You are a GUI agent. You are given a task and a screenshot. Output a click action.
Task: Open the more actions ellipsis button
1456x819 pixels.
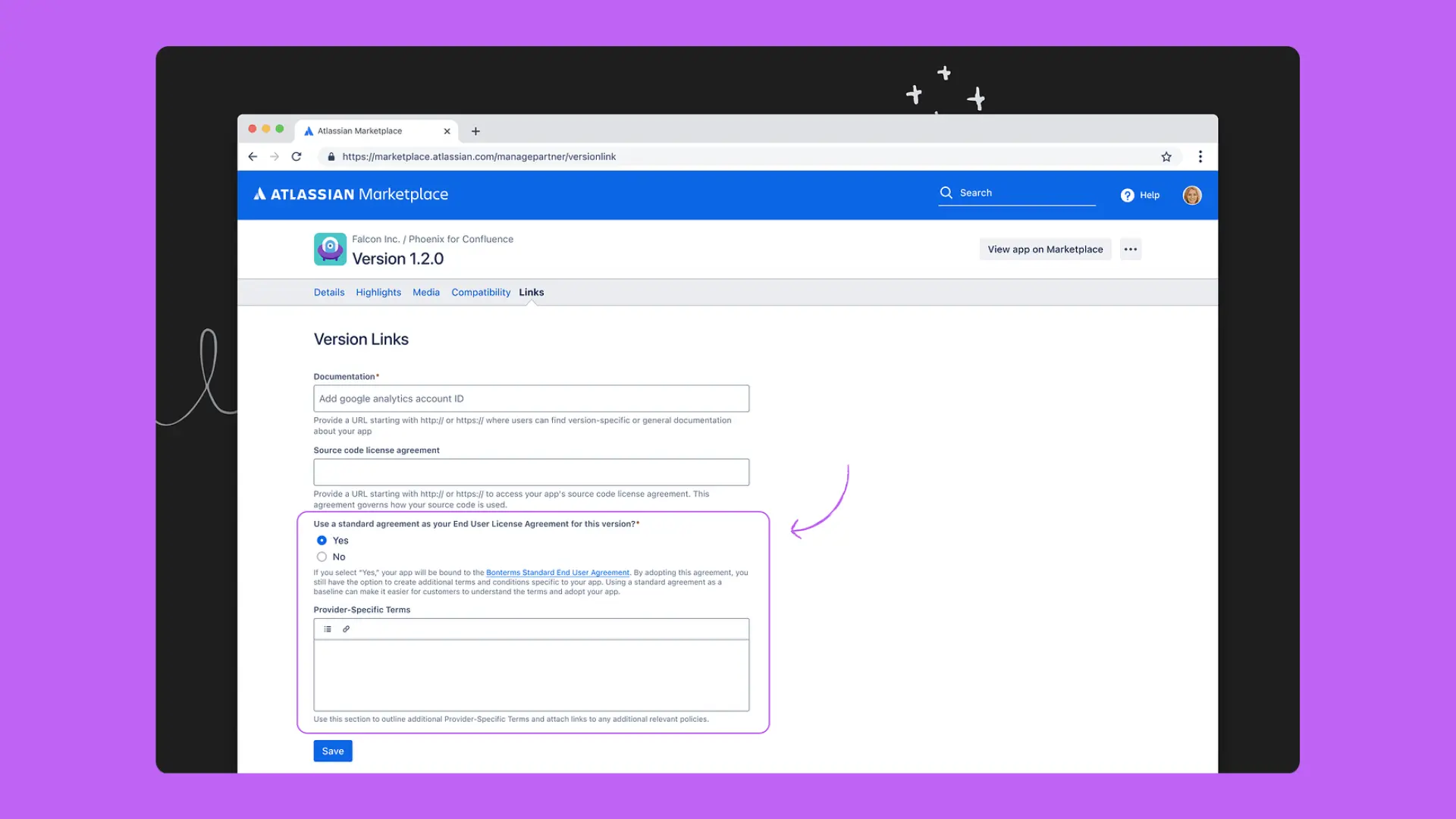click(x=1131, y=249)
